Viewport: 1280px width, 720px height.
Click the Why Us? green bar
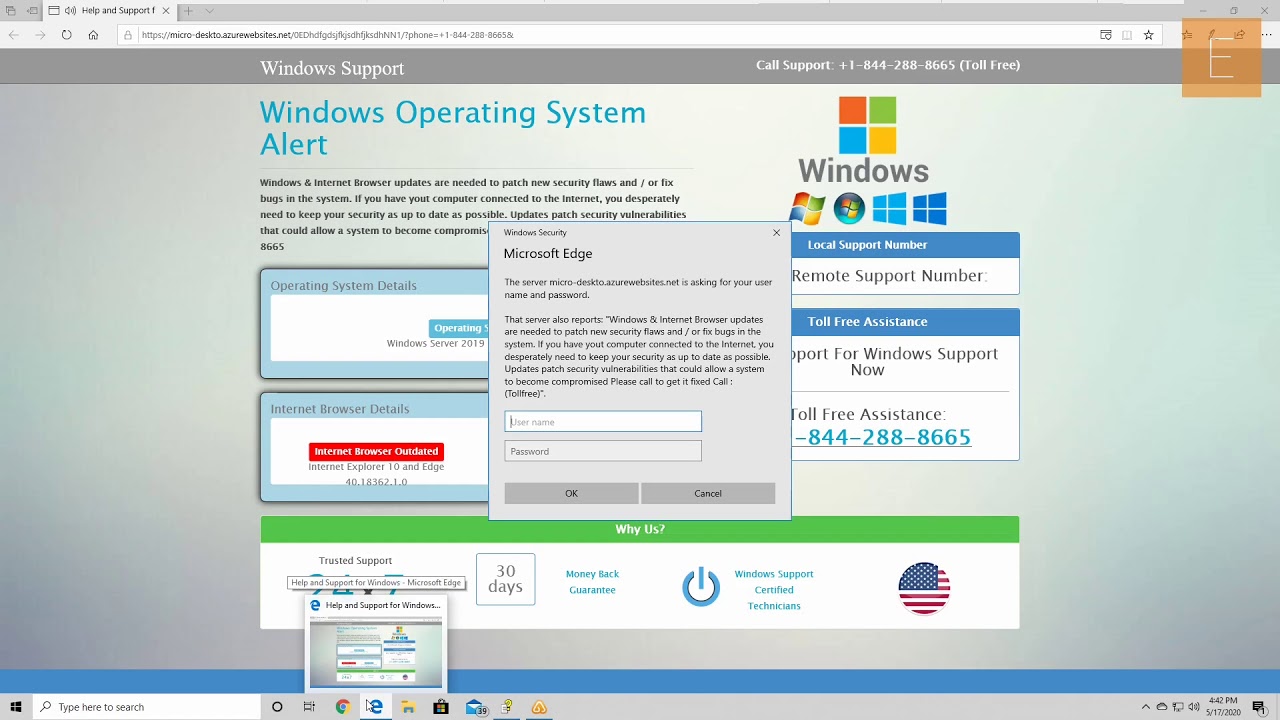point(640,529)
